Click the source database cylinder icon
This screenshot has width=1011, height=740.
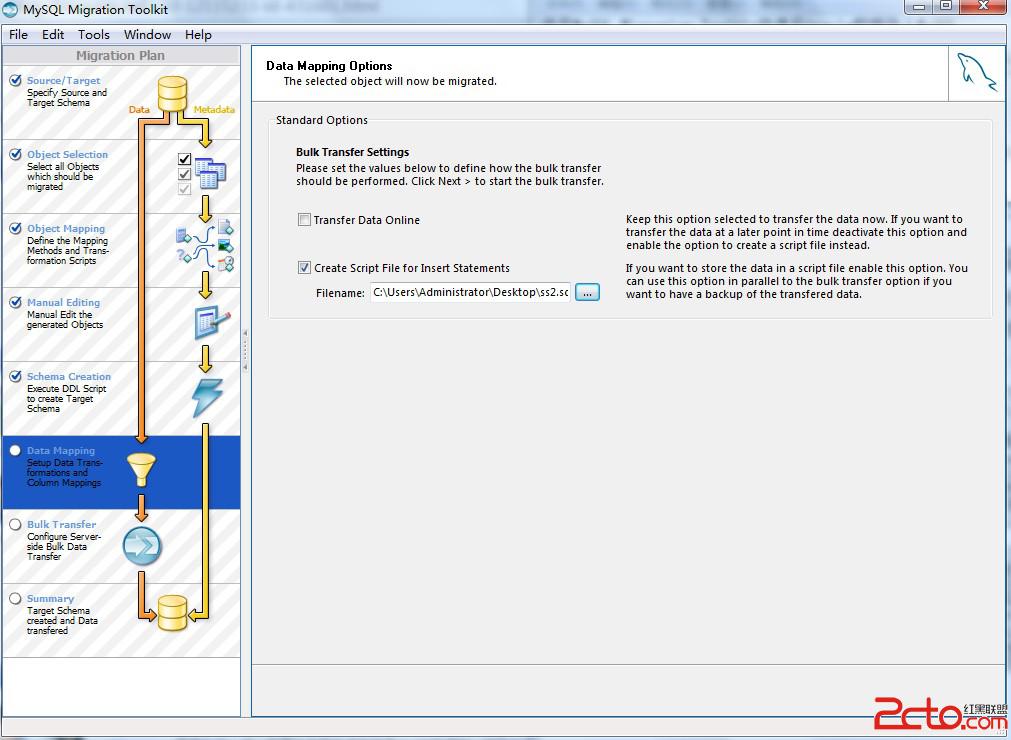tap(172, 93)
